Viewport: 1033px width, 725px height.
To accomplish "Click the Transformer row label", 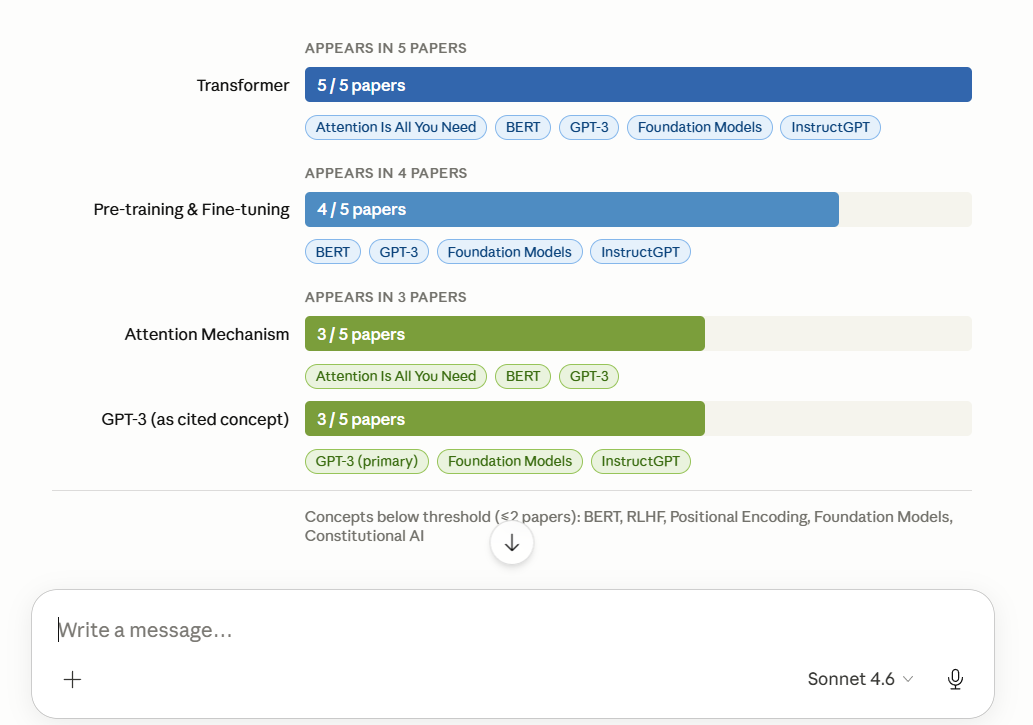I will (243, 85).
